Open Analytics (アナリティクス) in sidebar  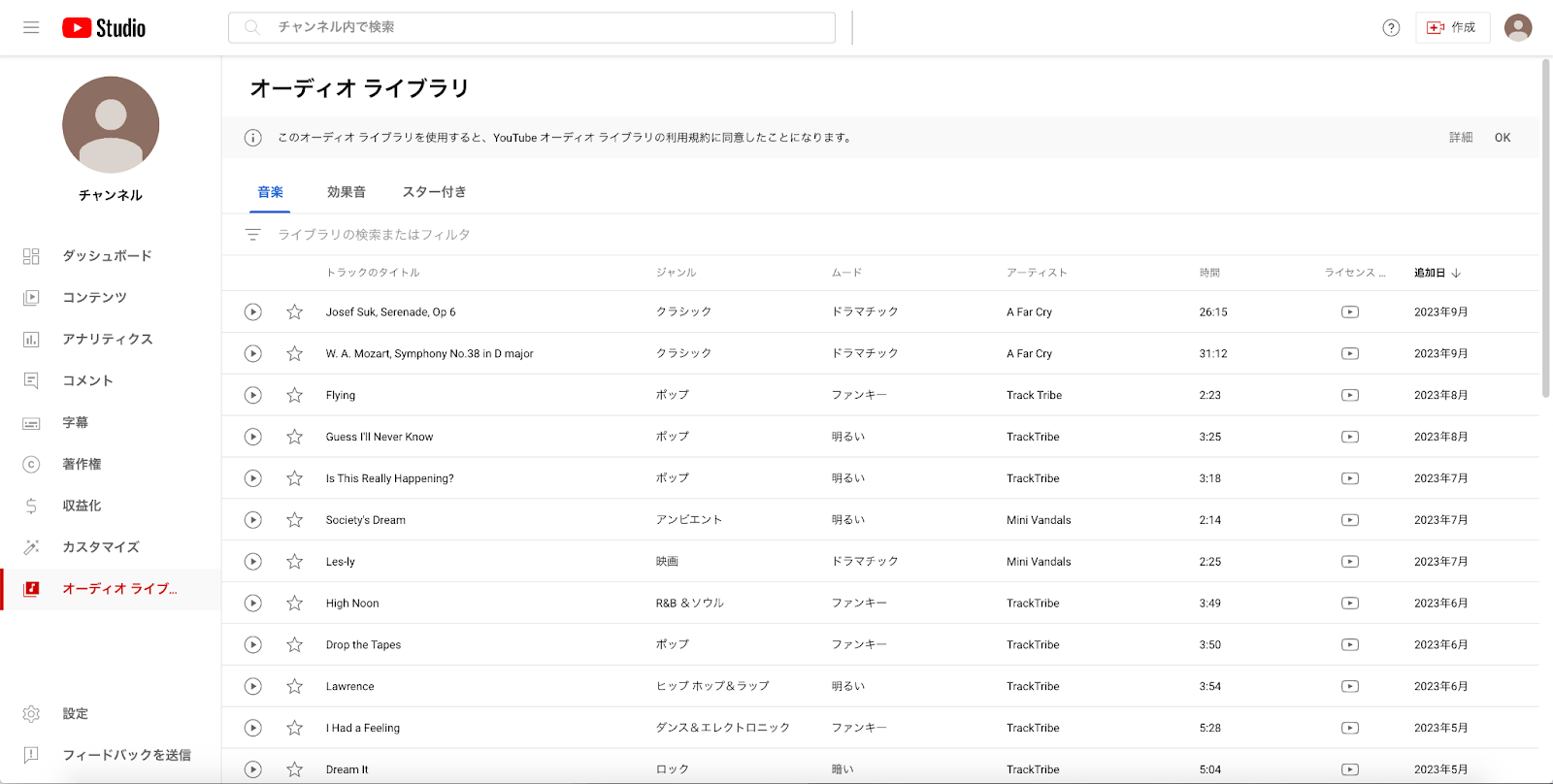108,339
